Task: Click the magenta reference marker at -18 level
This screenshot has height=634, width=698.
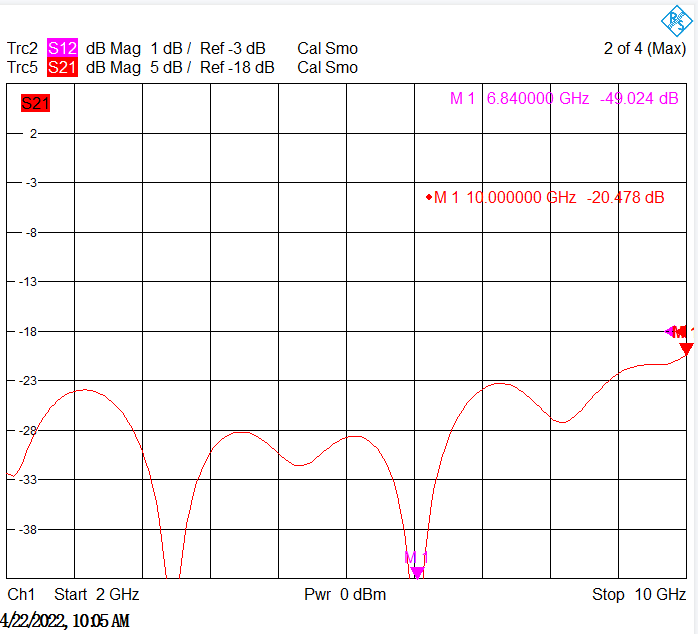Action: tap(670, 331)
